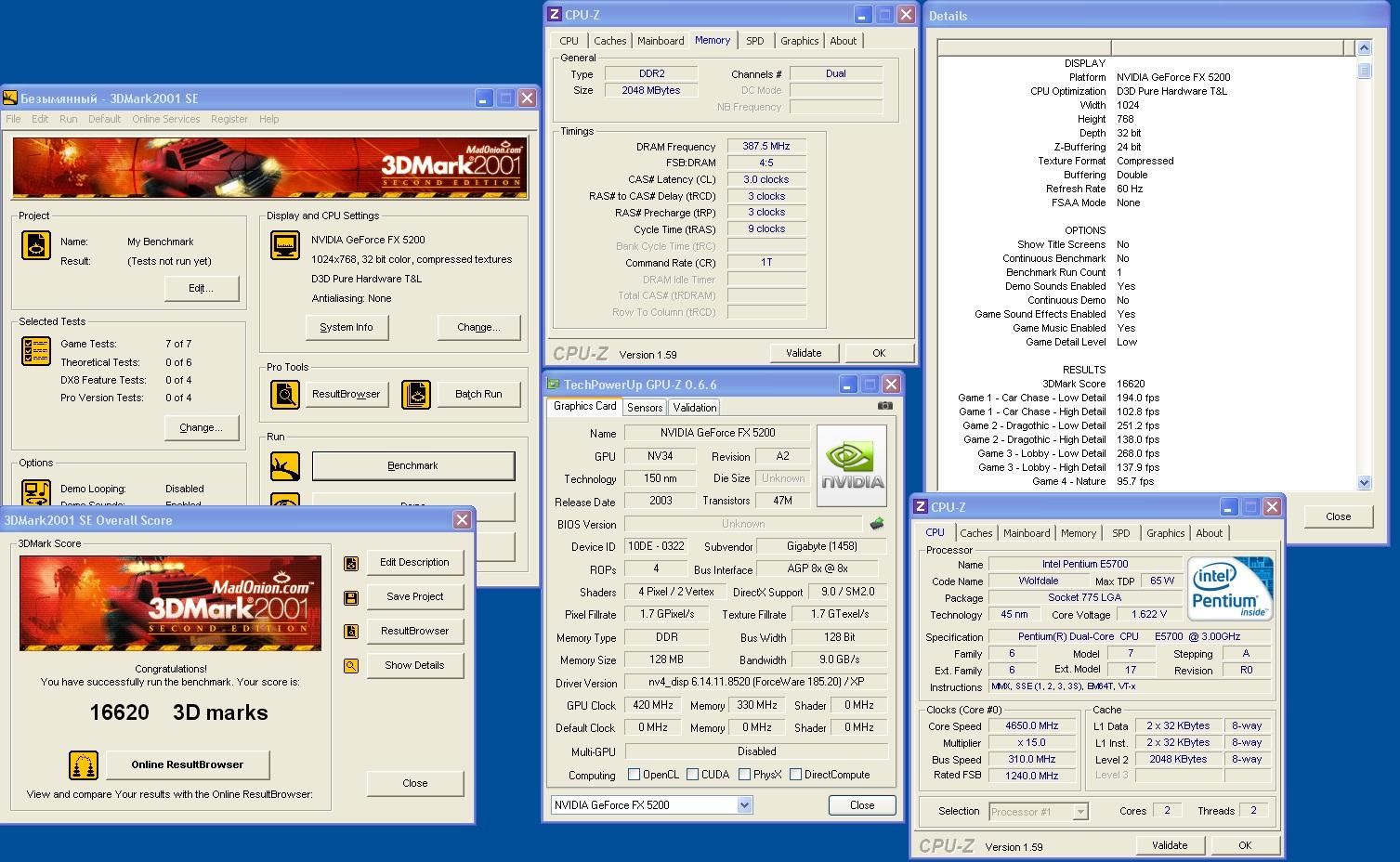
Task: Click the NVIDIA logo in GPU-Z
Action: pos(852,466)
